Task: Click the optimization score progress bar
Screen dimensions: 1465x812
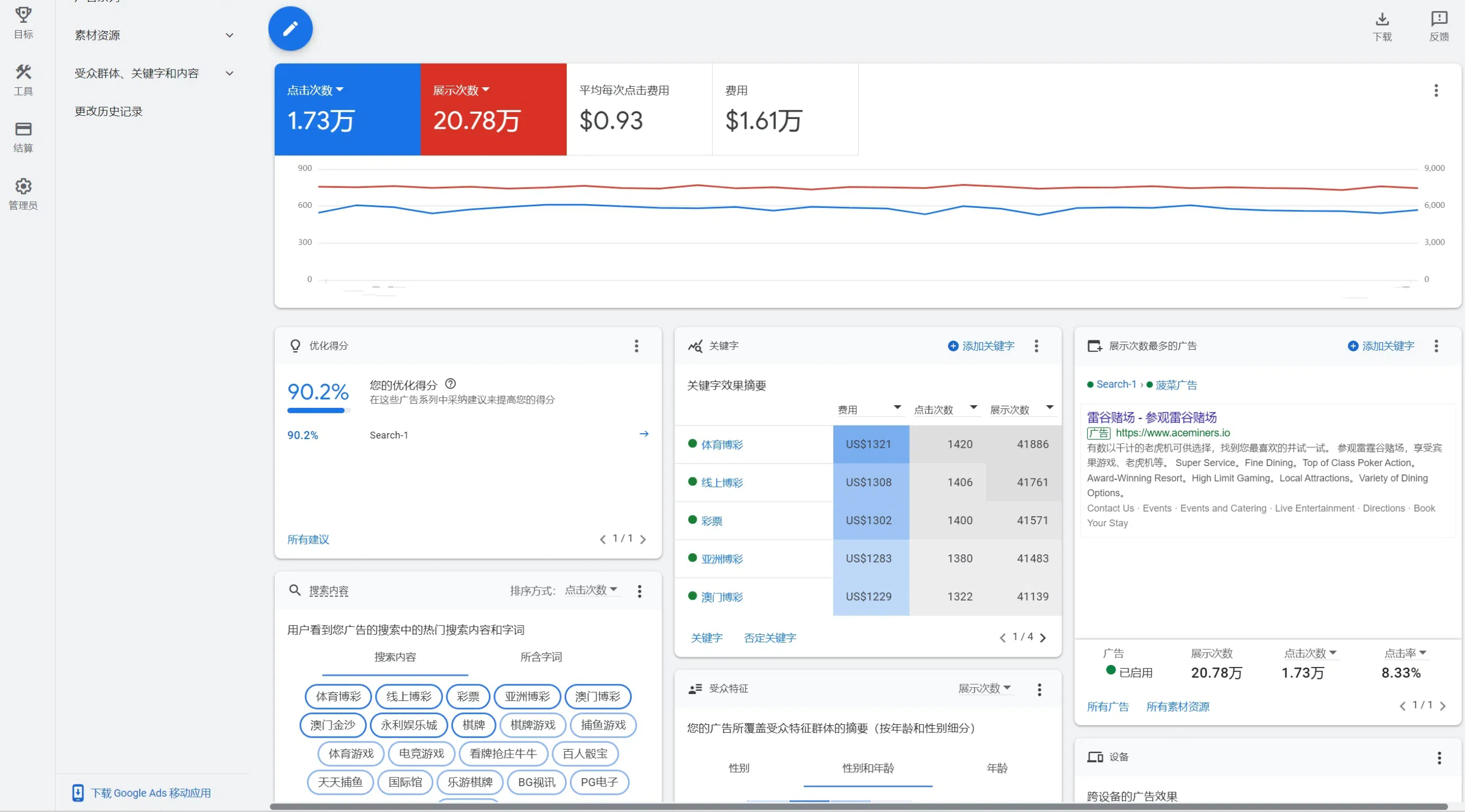Action: coord(317,410)
